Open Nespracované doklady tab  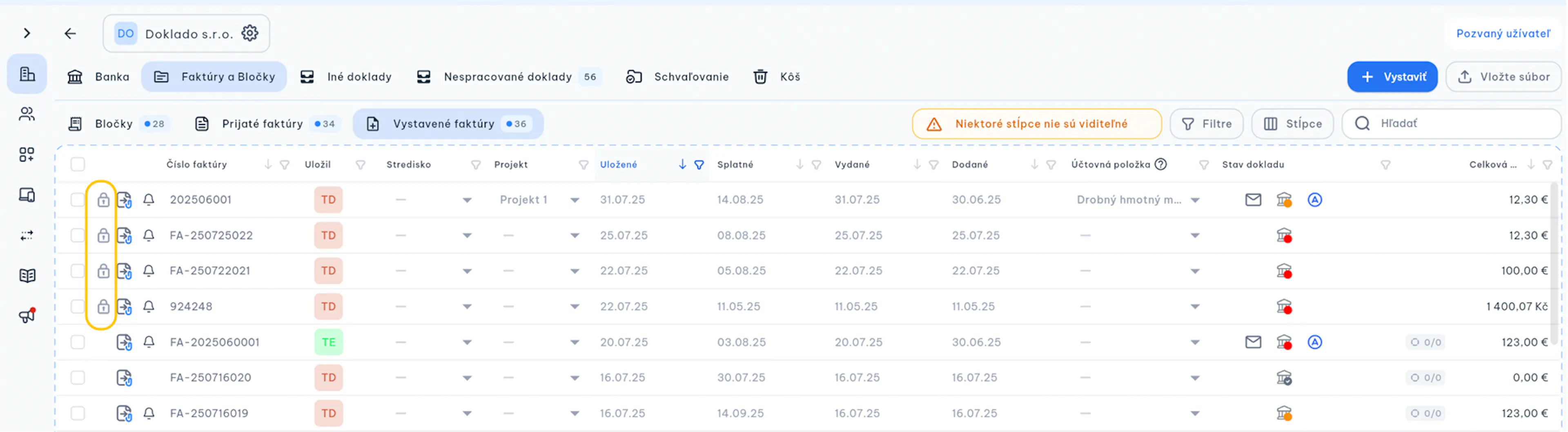coord(509,77)
